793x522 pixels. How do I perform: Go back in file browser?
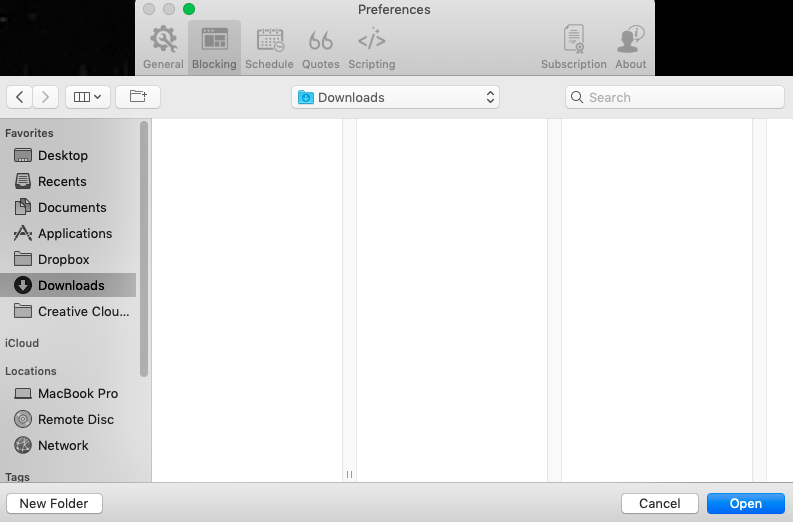point(20,97)
